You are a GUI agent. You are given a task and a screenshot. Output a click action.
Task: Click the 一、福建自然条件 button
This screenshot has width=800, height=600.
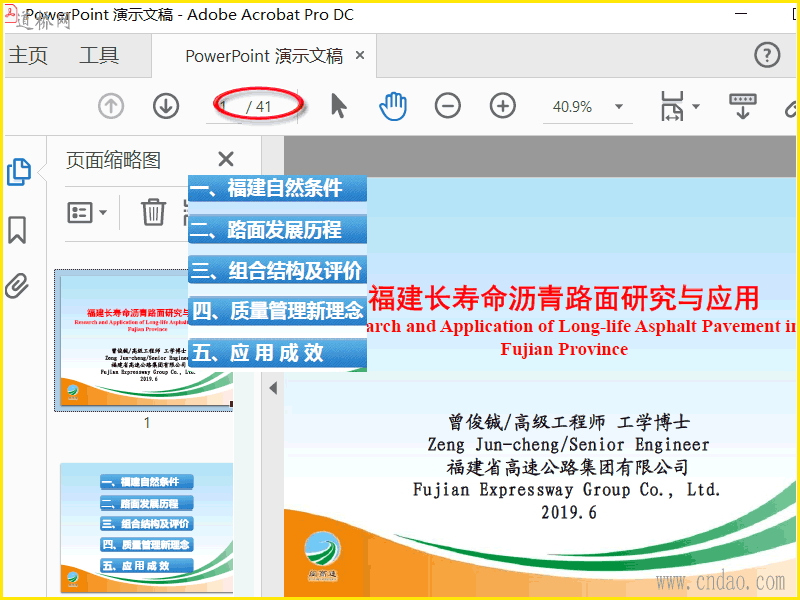[x=278, y=189]
